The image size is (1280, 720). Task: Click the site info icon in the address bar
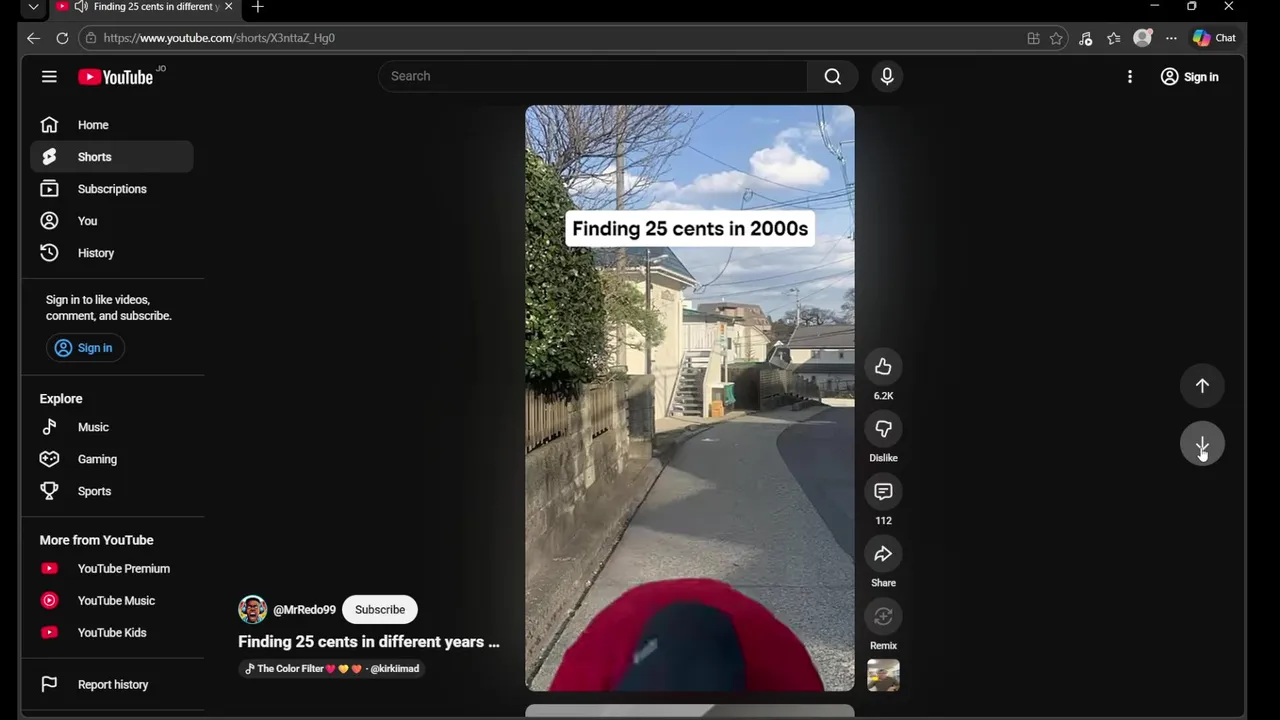pos(91,38)
